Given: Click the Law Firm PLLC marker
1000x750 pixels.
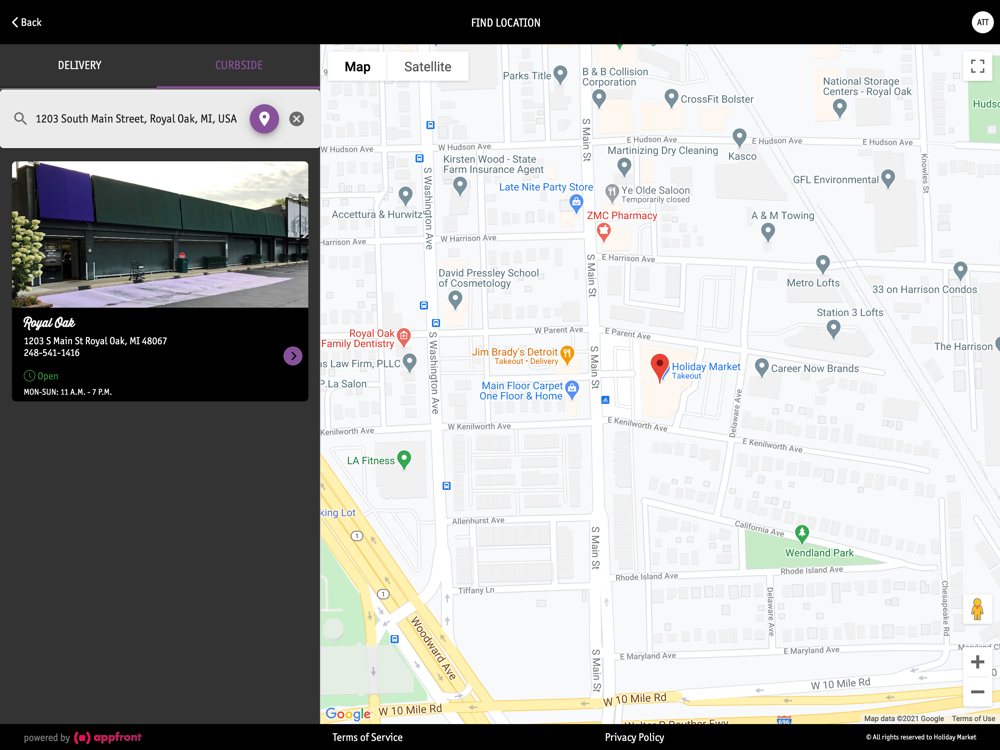Looking at the screenshot, I should (409, 362).
